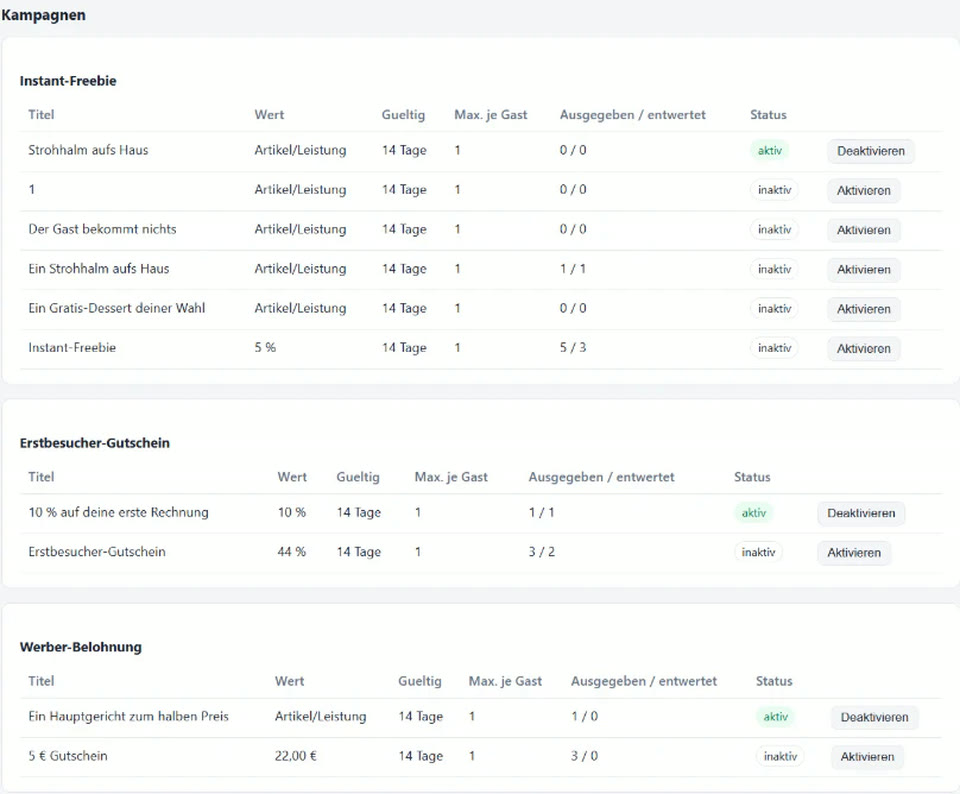Image resolution: width=960 pixels, height=794 pixels.
Task: Activate the 5 % Instant-Freebie campaign
Action: 863,348
